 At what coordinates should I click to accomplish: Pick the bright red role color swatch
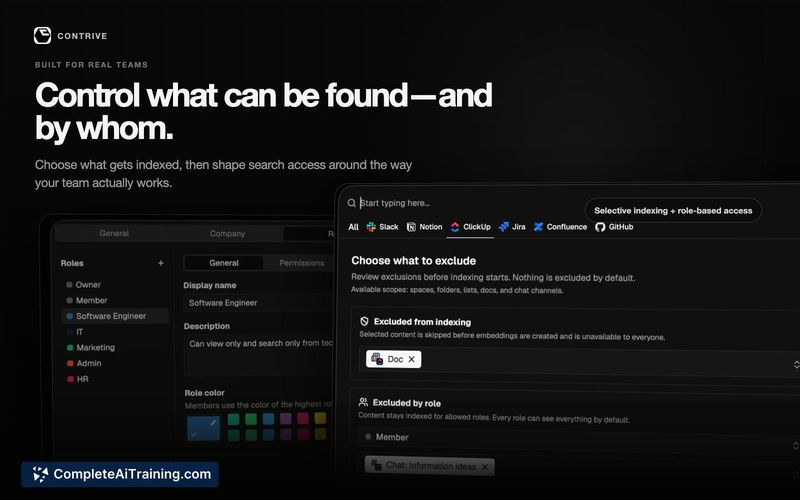click(x=303, y=418)
